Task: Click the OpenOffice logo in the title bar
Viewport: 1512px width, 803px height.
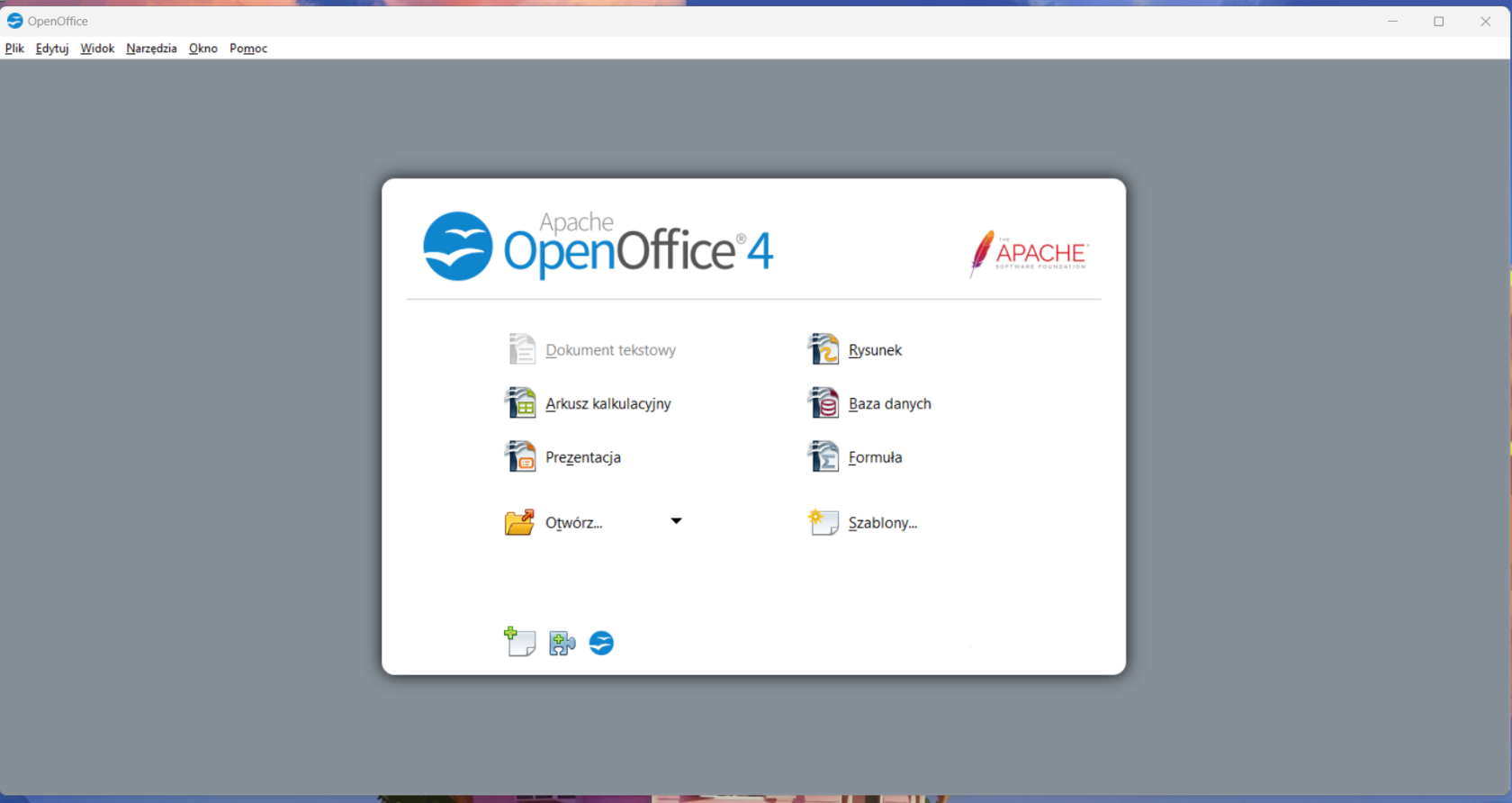Action: (x=14, y=21)
